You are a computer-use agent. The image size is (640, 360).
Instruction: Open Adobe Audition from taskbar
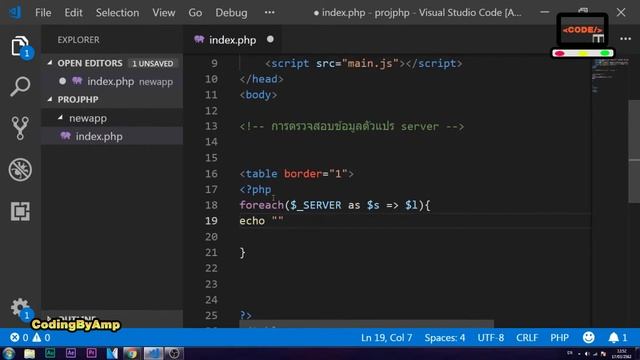point(50,353)
